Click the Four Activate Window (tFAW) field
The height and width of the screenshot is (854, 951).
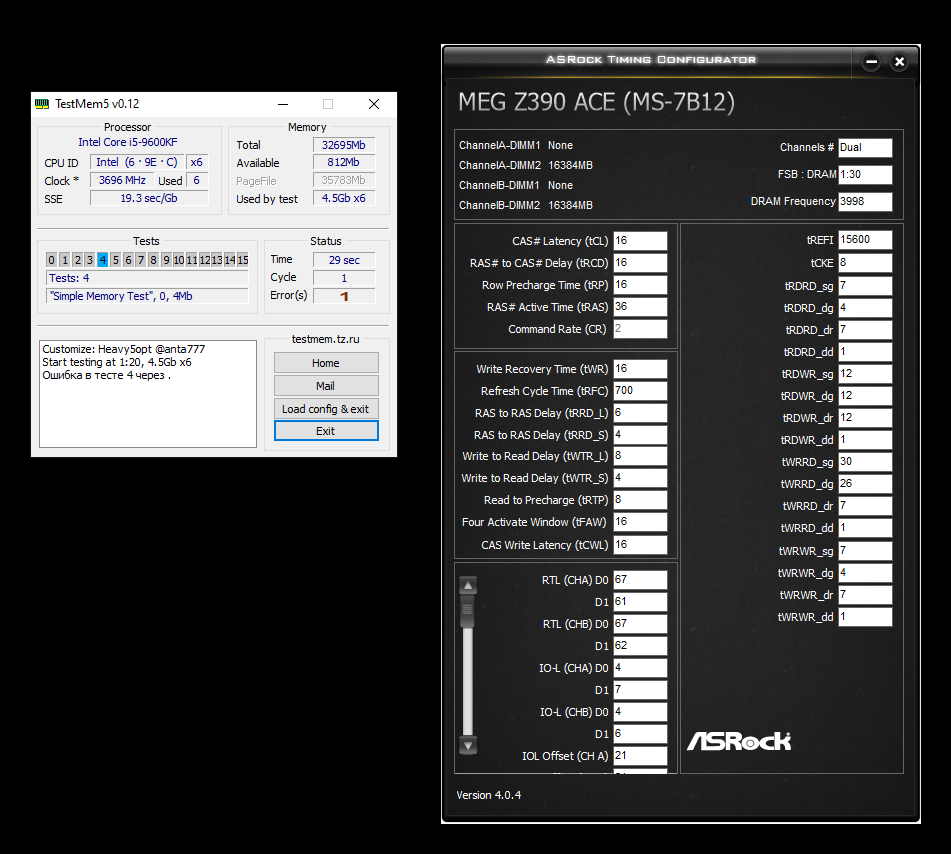point(640,522)
